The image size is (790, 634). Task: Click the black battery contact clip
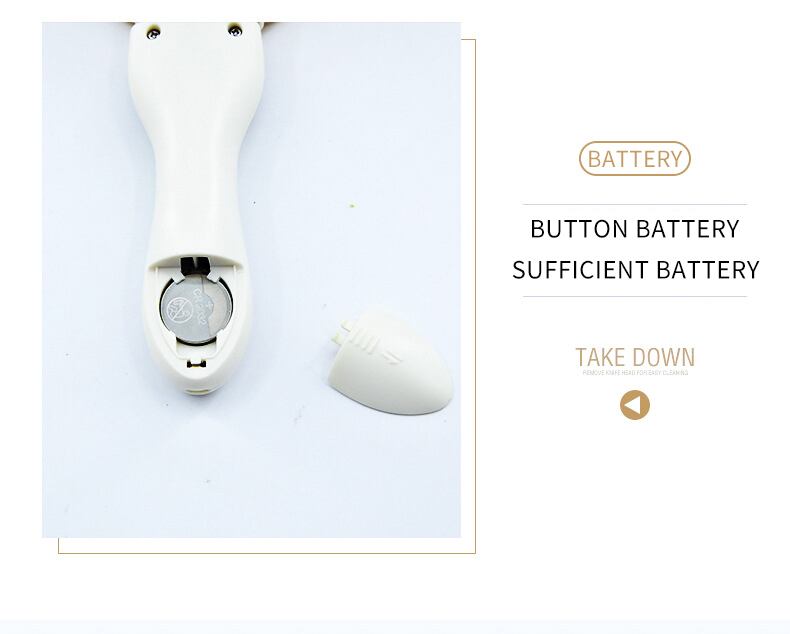(195, 265)
